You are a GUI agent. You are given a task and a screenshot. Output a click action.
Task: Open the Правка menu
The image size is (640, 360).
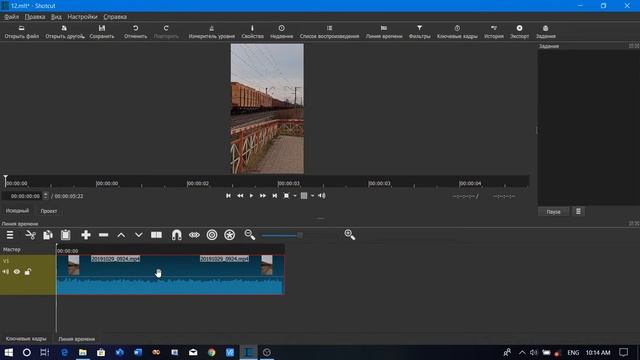35,17
